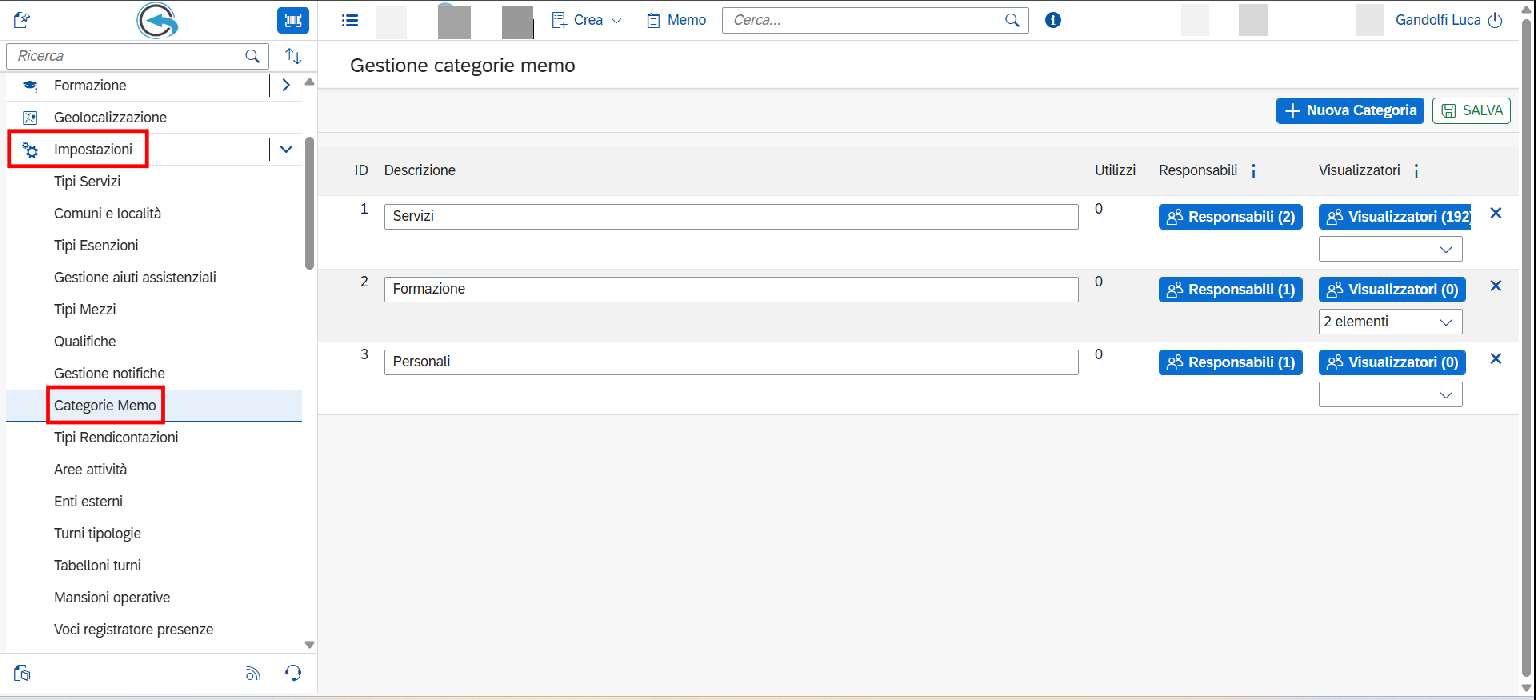
Task: Expand the Formazione menu arrow
Action: click(x=286, y=85)
